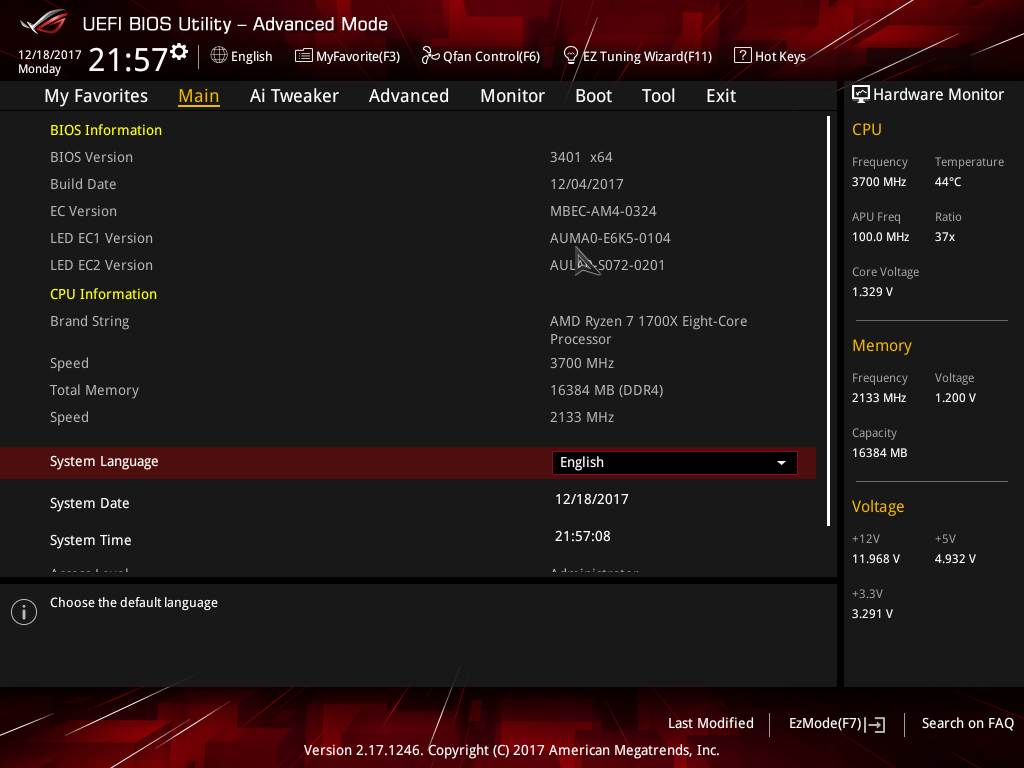The height and width of the screenshot is (768, 1024).
Task: Click CPU temperature 44°C in Hardware Monitor
Action: 948,182
